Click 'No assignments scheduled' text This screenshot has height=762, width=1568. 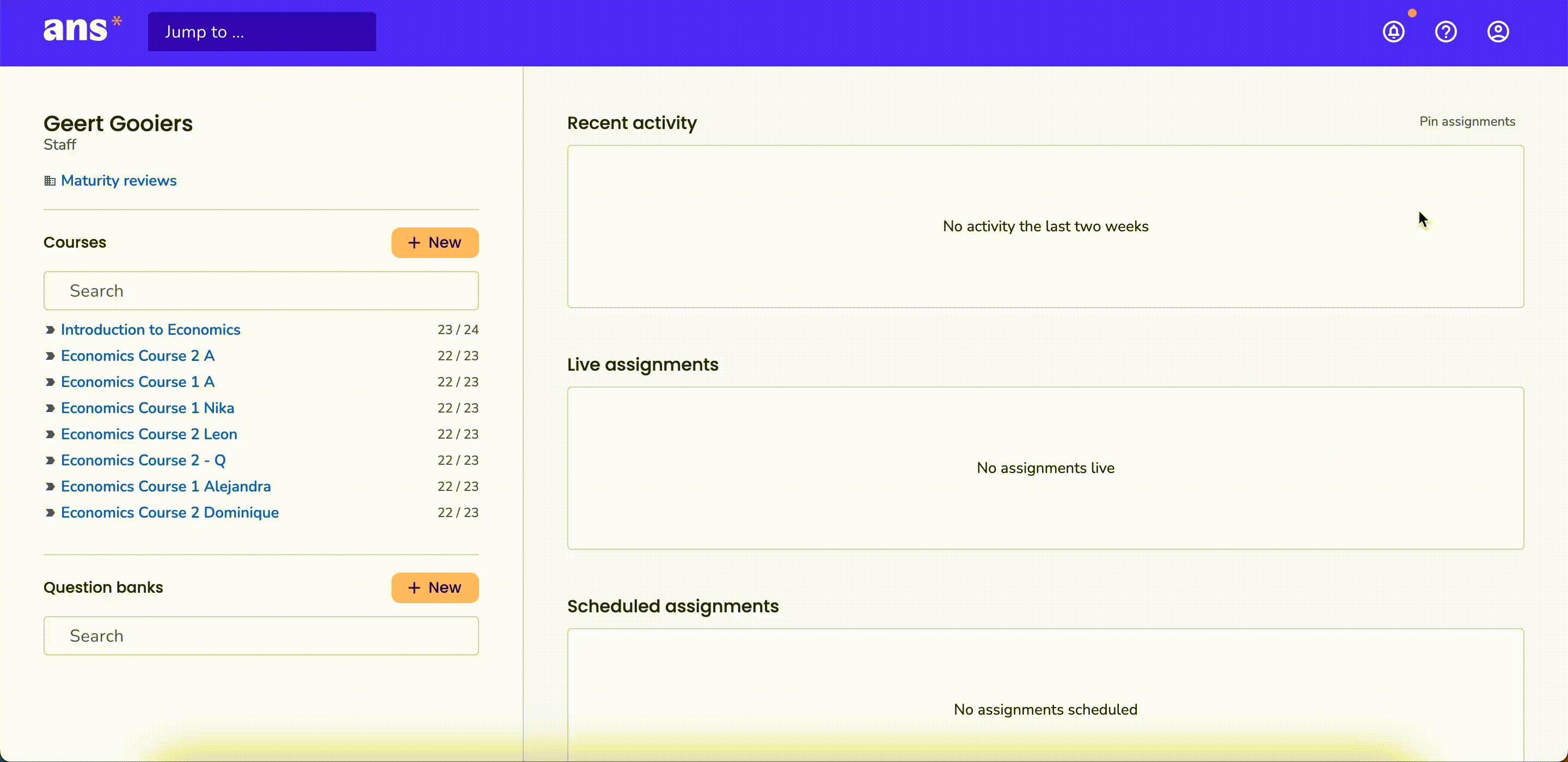click(1045, 710)
